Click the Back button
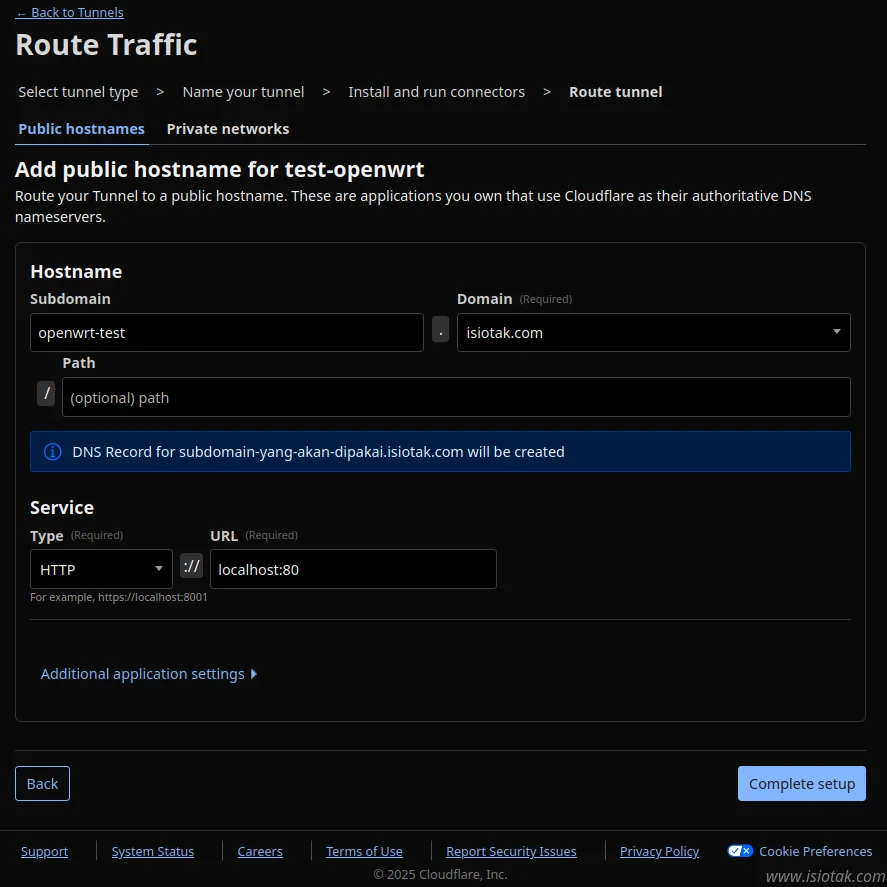This screenshot has height=887, width=887. click(x=42, y=783)
